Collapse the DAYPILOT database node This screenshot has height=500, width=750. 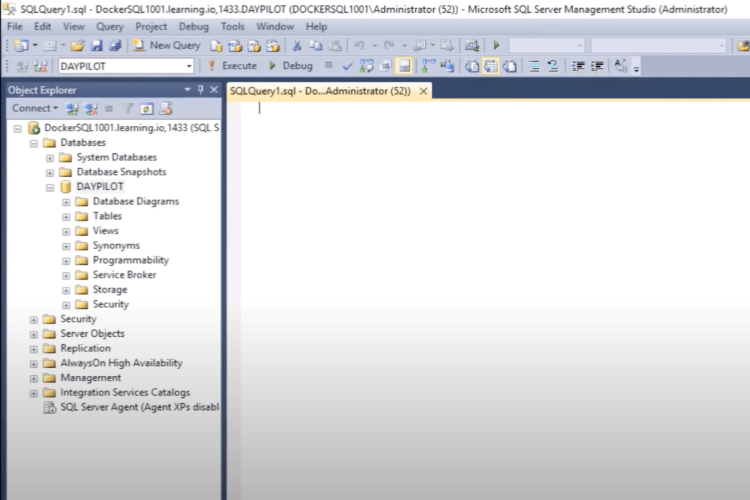[50, 188]
